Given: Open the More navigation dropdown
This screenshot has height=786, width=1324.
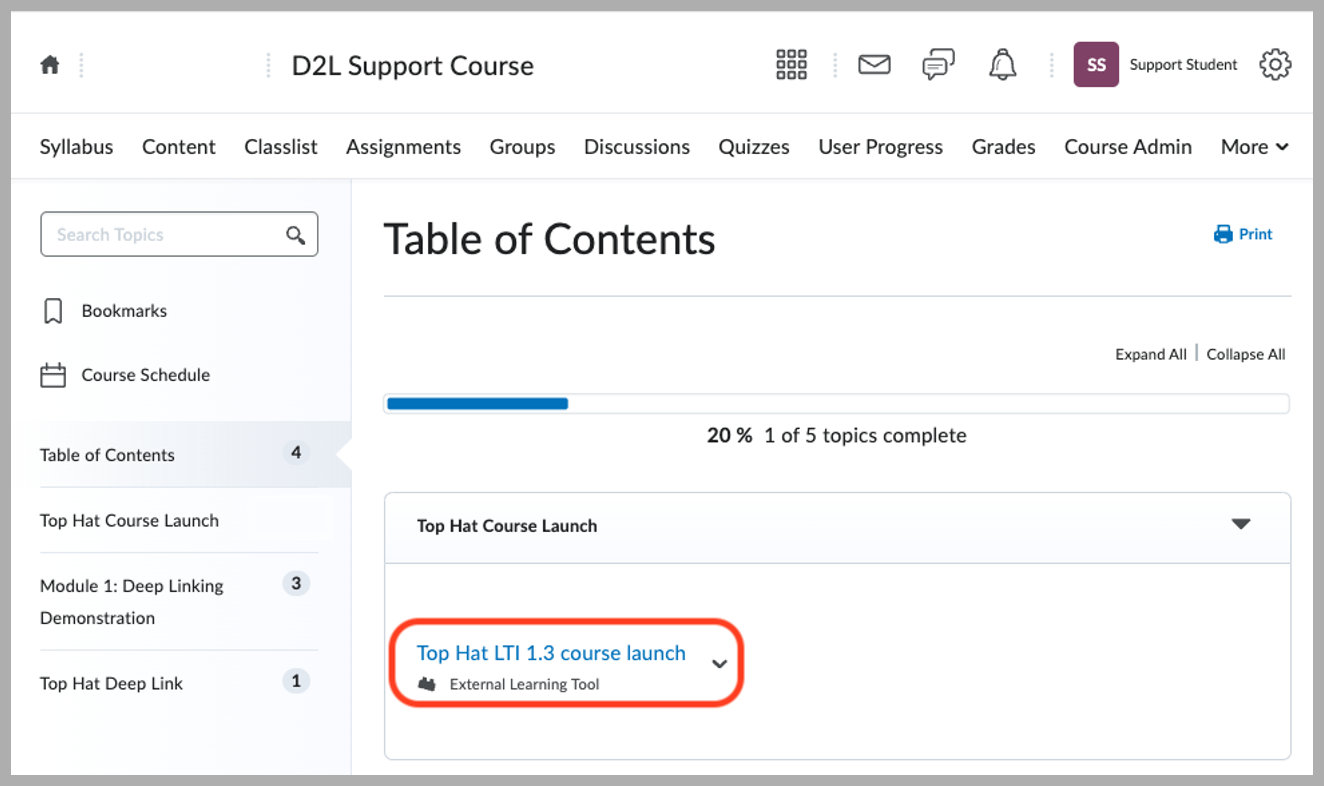Looking at the screenshot, I should 1254,147.
